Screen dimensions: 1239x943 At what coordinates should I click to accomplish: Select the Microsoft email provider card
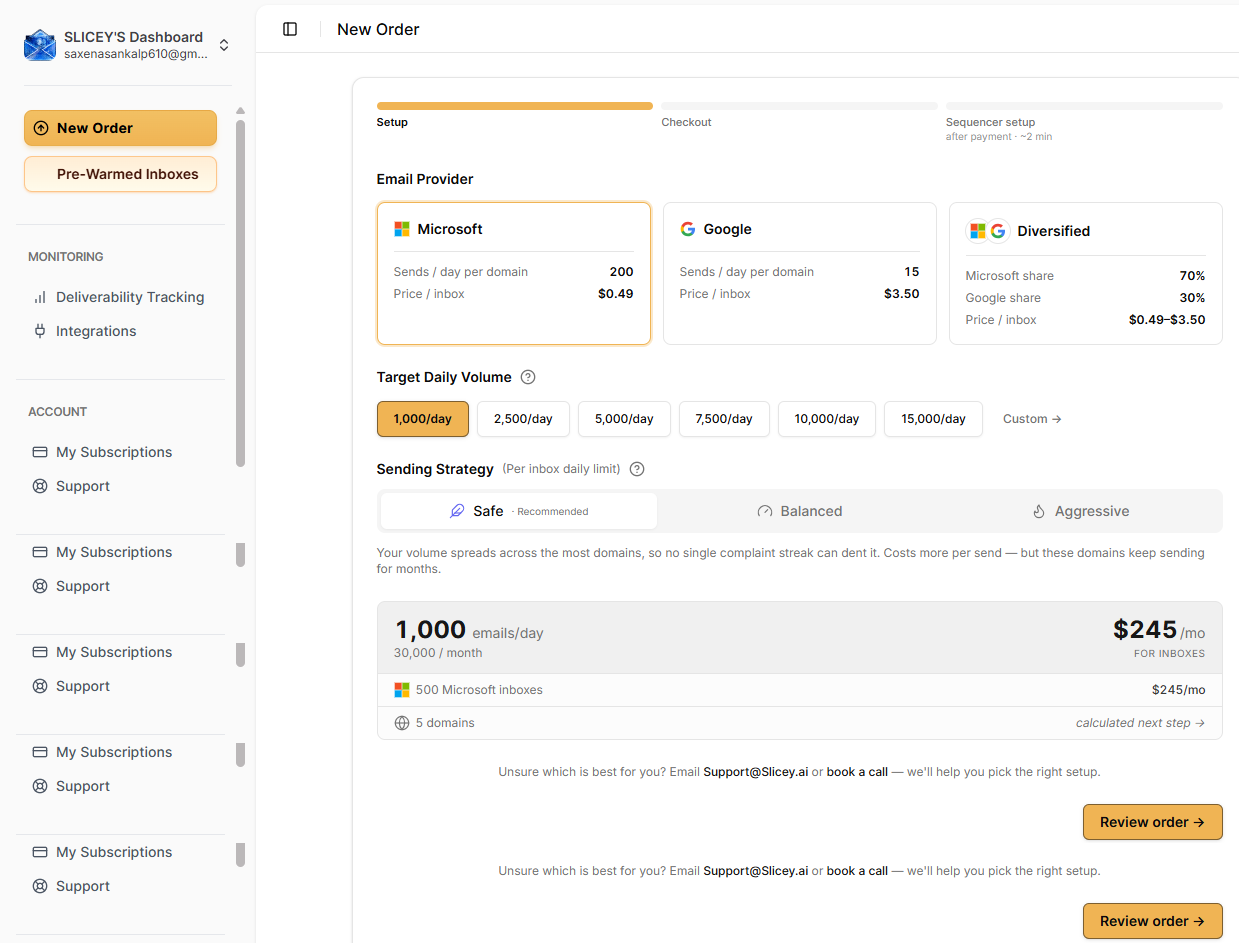(x=514, y=274)
